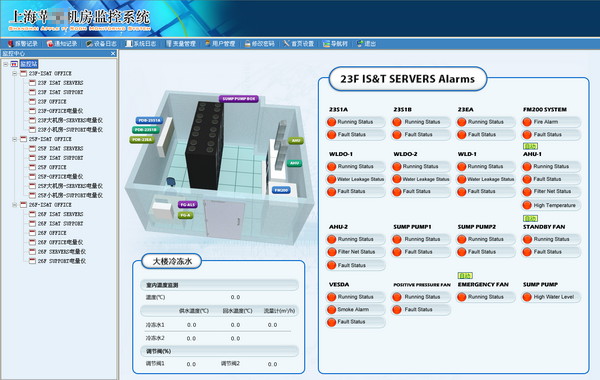The height and width of the screenshot is (380, 600).
Task: Collapse the 25F-IS&T OFFICE tree node
Action: (15, 139)
